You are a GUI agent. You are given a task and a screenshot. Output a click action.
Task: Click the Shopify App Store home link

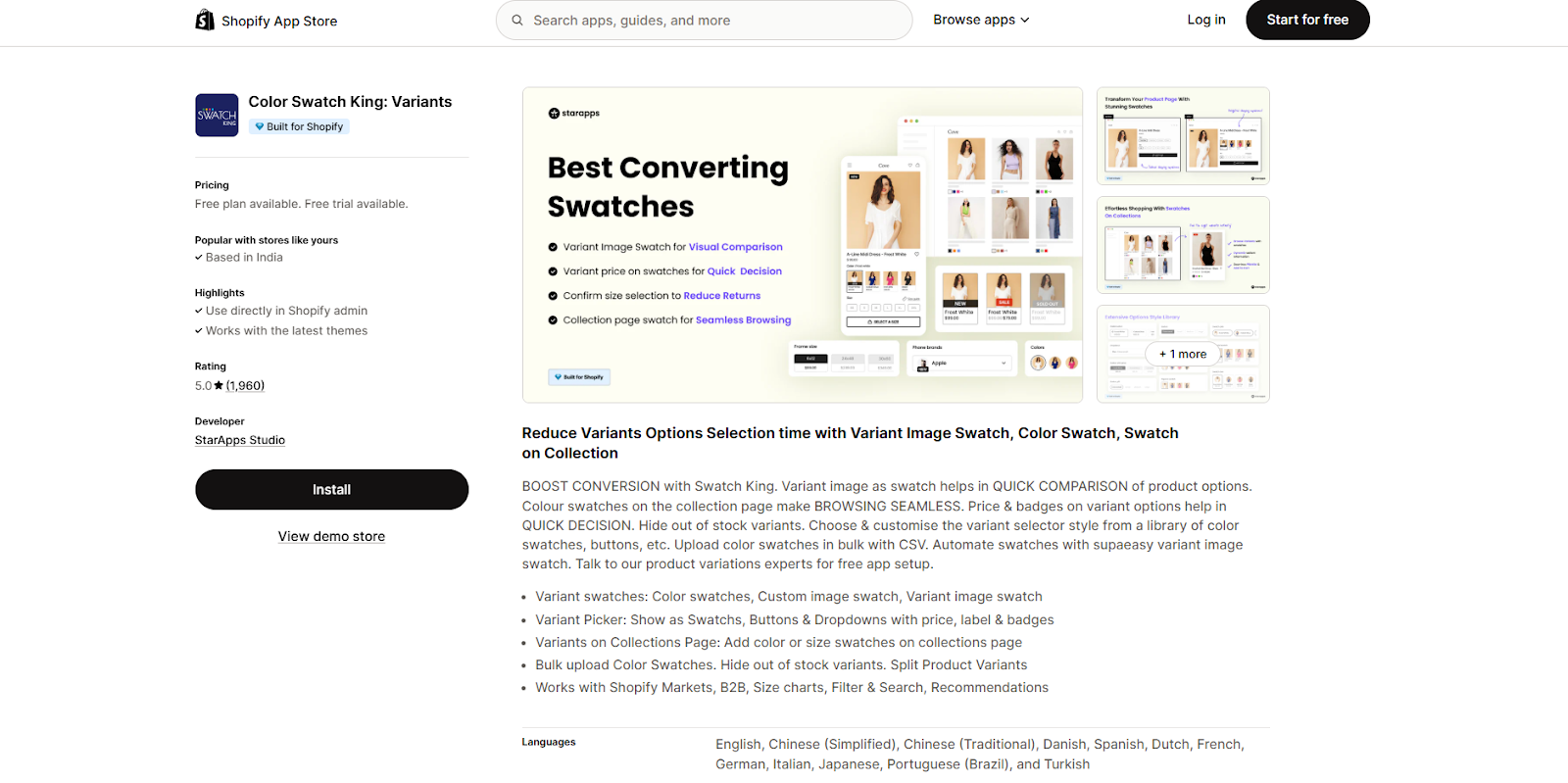[266, 21]
